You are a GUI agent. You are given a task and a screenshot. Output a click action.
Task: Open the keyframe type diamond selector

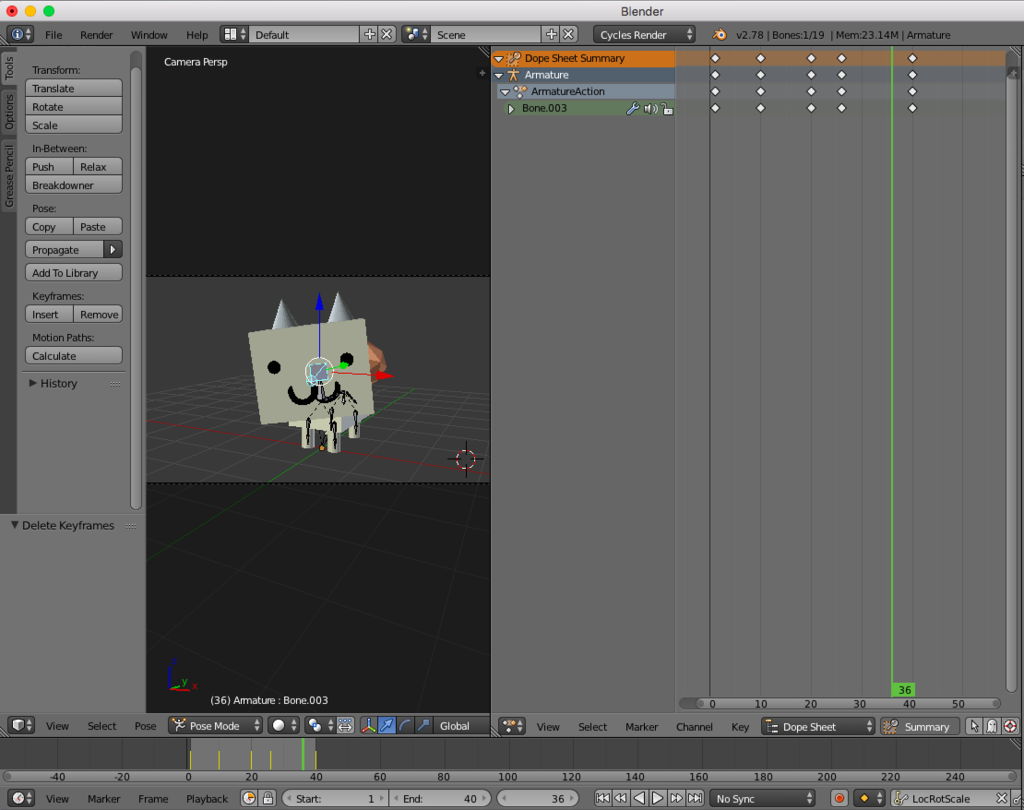[x=869, y=798]
